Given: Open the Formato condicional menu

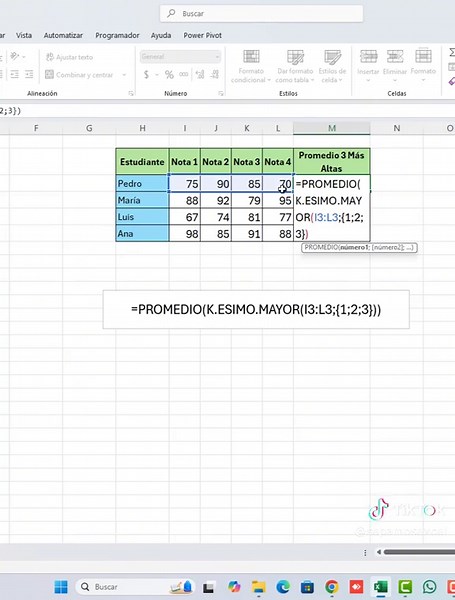Looking at the screenshot, I should (251, 67).
